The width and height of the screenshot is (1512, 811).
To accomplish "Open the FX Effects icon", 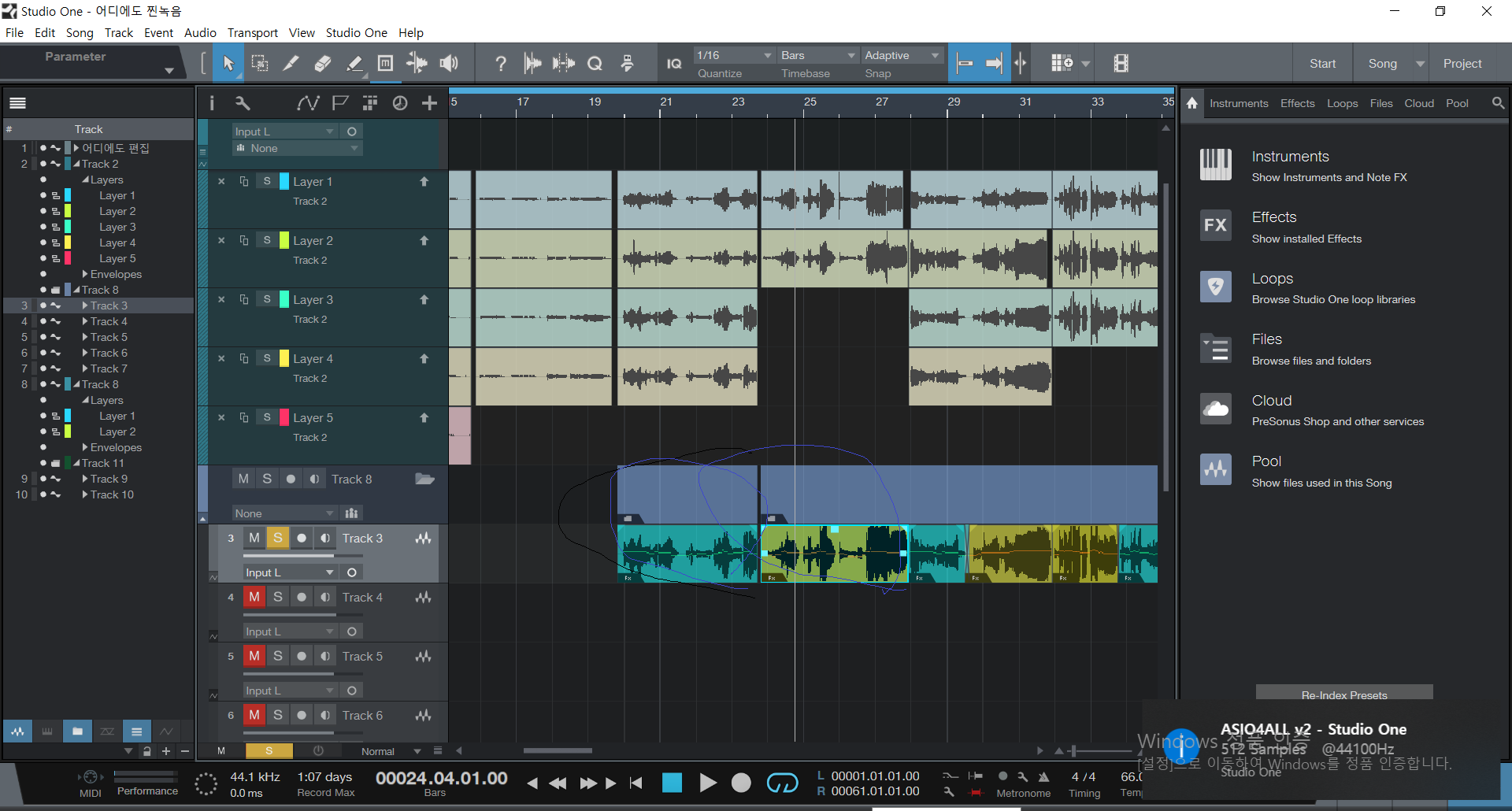I will click(x=1216, y=225).
